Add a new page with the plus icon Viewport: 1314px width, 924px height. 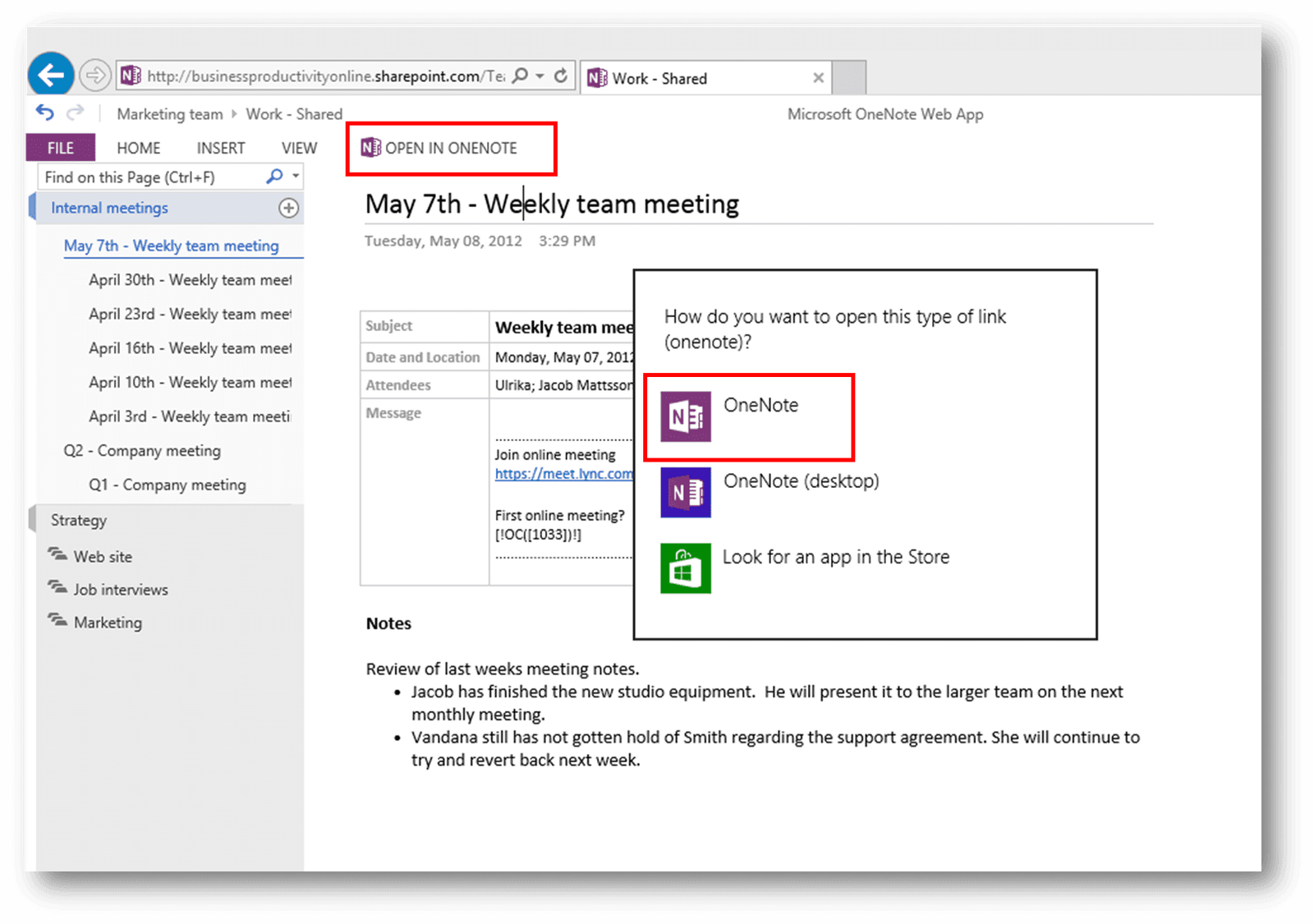[288, 208]
